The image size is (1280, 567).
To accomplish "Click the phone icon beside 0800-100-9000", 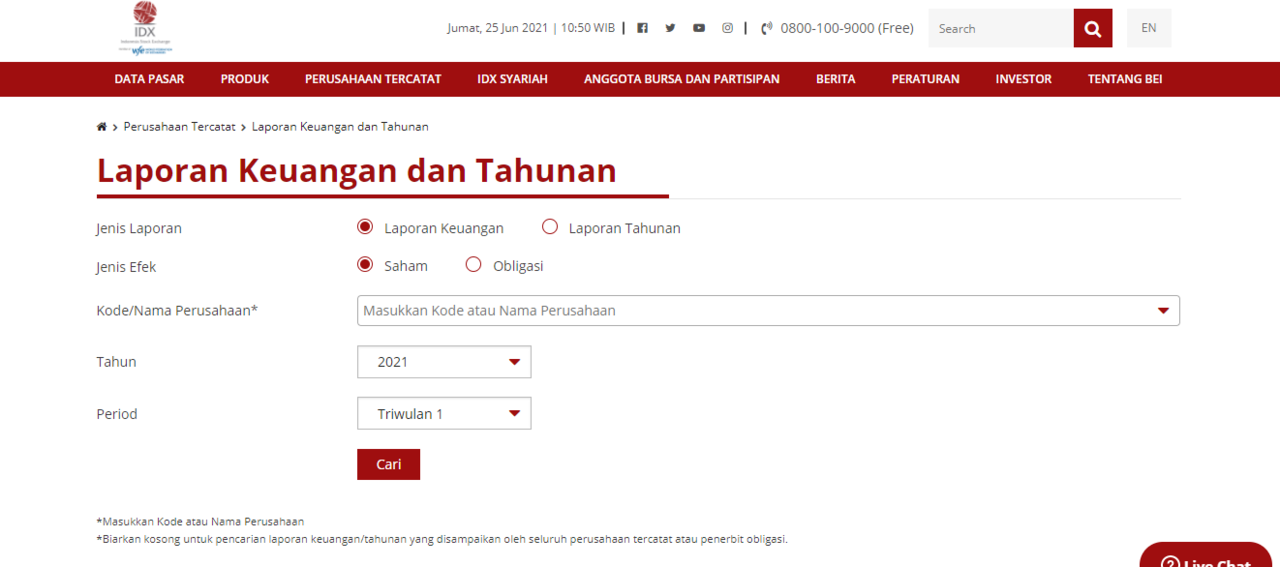I will click(x=767, y=28).
